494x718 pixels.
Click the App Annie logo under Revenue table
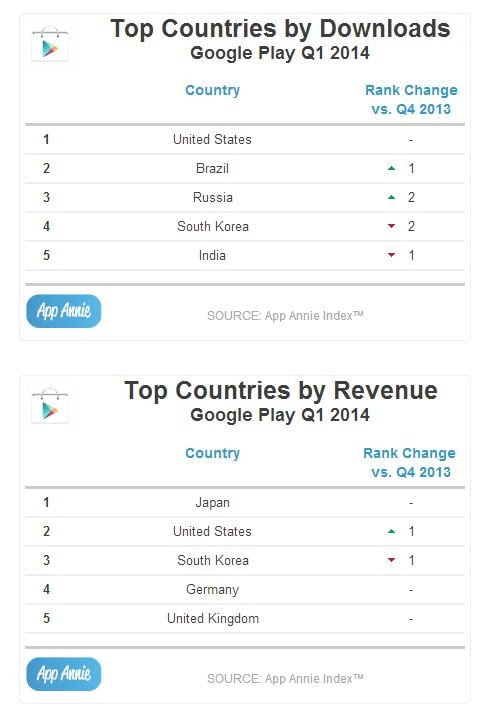click(64, 674)
